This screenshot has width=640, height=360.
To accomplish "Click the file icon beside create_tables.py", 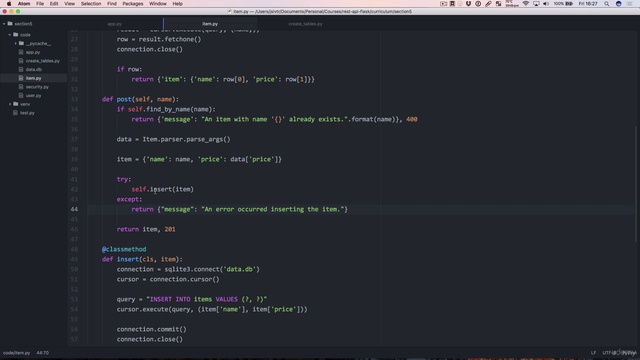I will 21,61.
